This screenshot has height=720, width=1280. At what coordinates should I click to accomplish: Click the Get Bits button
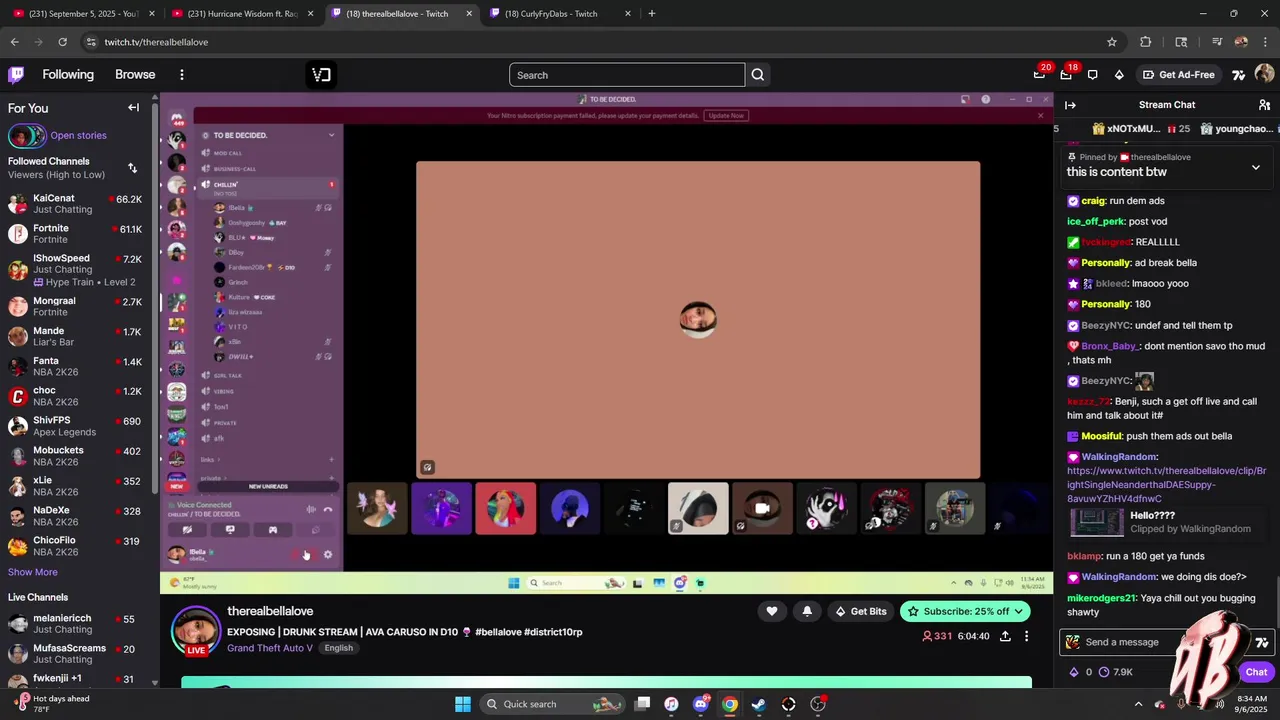(x=861, y=611)
